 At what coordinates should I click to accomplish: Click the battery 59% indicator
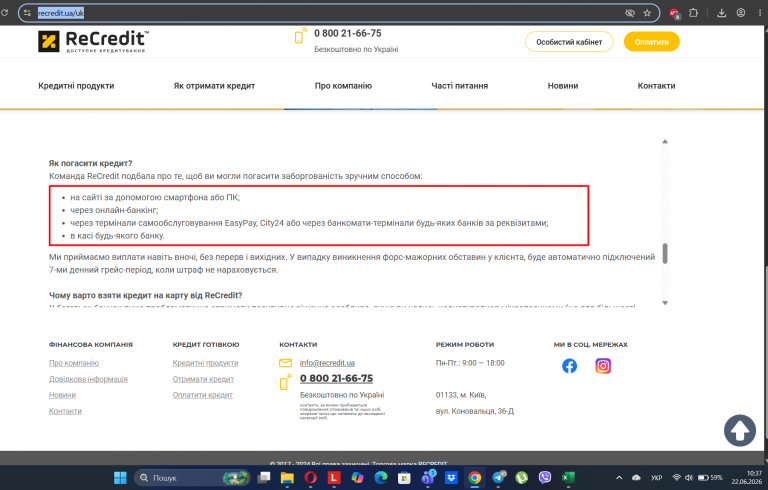coord(710,478)
